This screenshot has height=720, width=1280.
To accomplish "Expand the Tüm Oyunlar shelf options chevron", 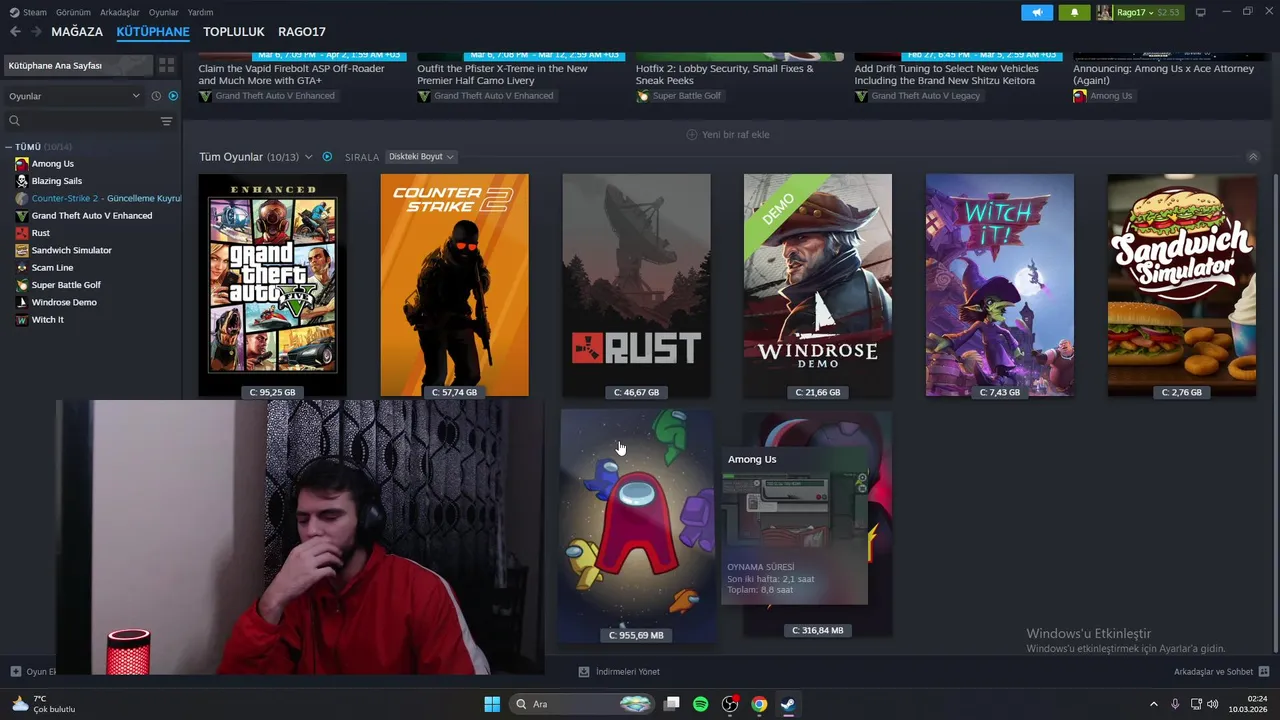I will coord(309,157).
